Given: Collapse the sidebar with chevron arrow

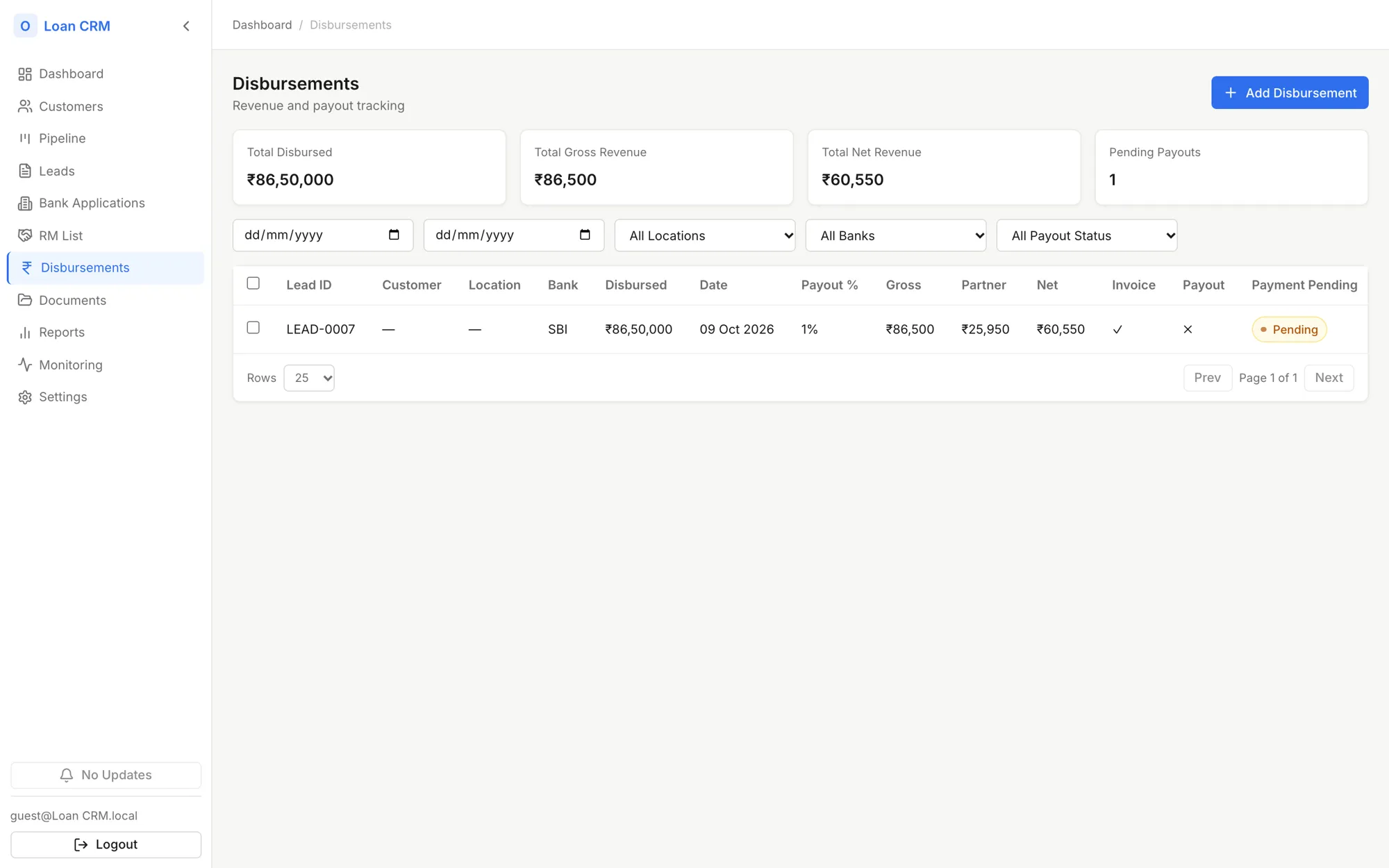Looking at the screenshot, I should click(x=186, y=26).
